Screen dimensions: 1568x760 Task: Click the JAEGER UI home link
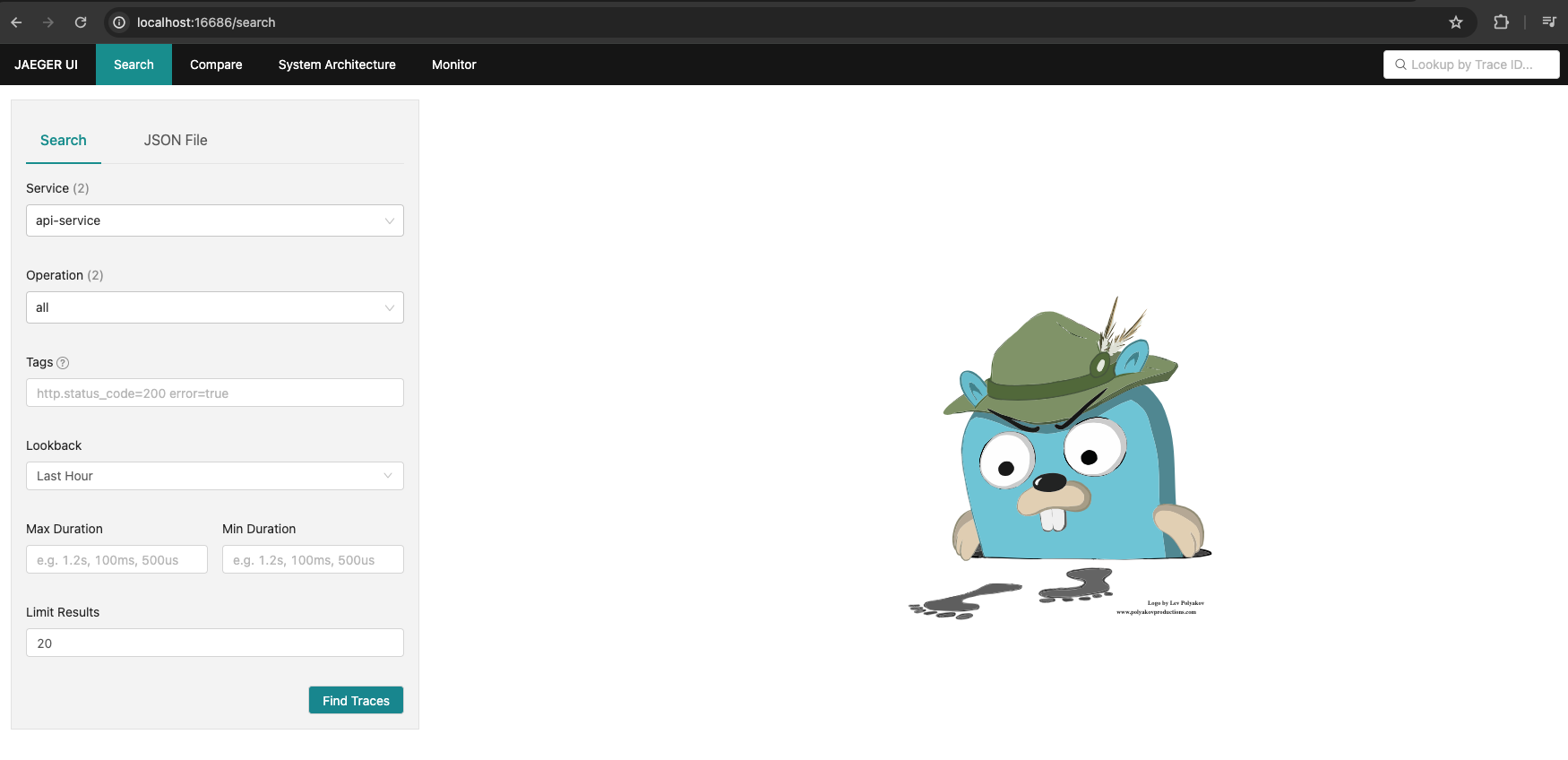tap(47, 65)
